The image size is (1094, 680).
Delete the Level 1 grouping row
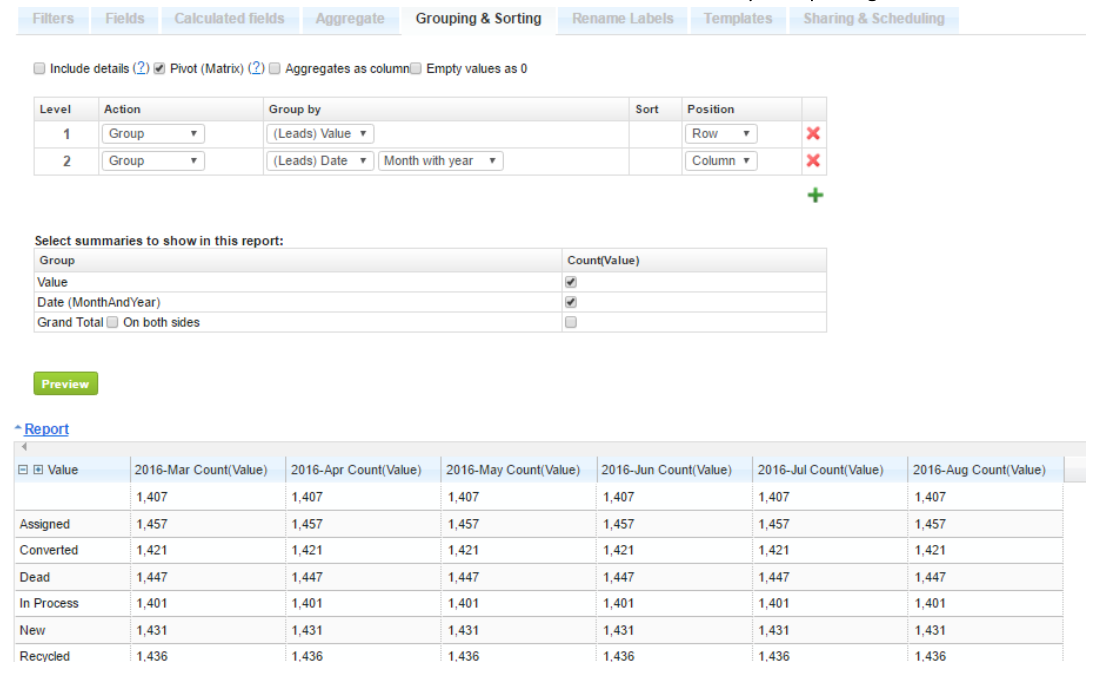pyautogui.click(x=813, y=134)
